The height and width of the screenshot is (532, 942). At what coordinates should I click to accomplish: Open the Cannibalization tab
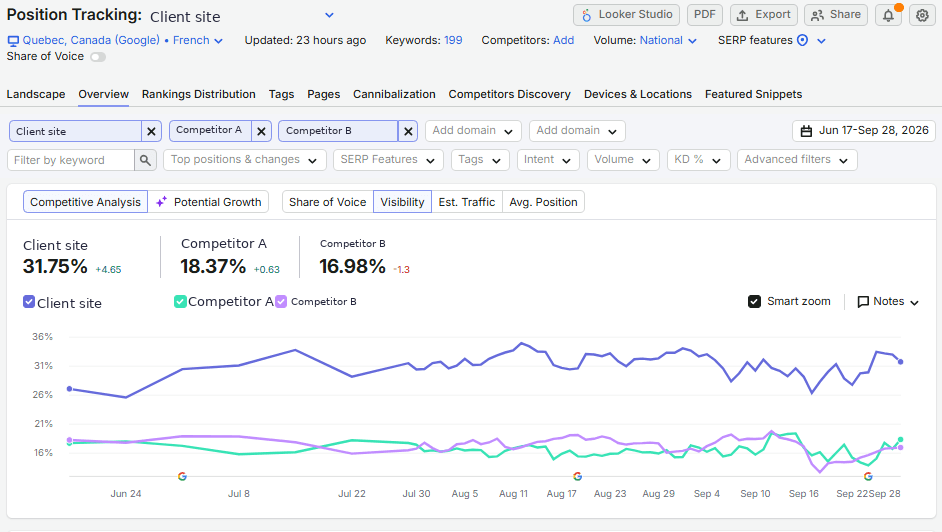[x=394, y=94]
